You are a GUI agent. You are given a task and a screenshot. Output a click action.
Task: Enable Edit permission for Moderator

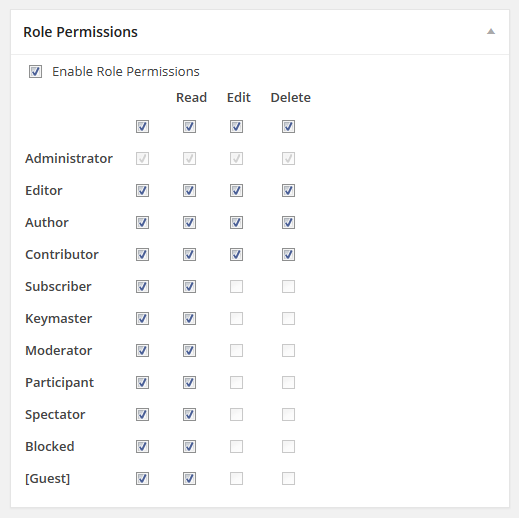point(236,351)
